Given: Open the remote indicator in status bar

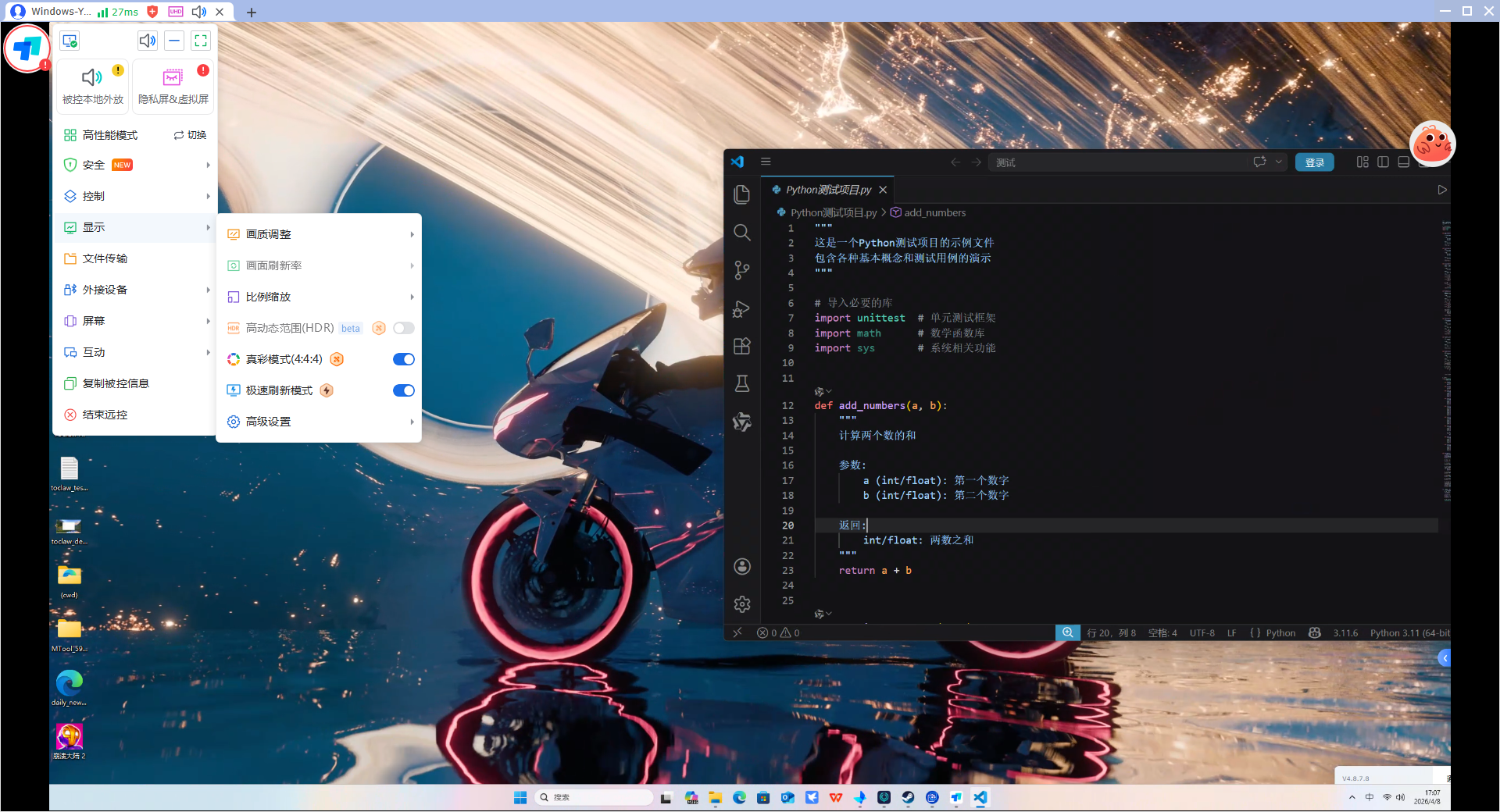Looking at the screenshot, I should coord(737,632).
